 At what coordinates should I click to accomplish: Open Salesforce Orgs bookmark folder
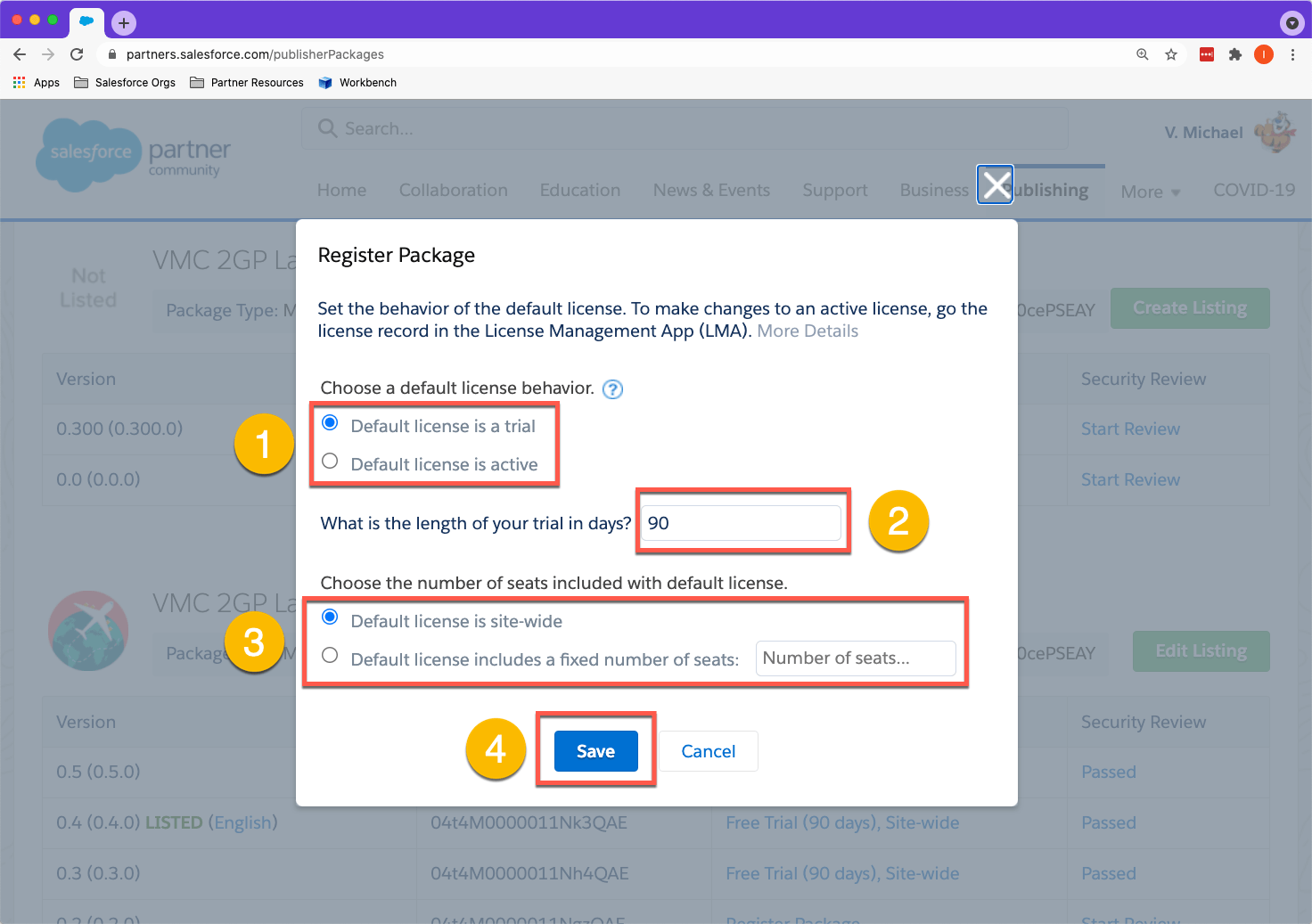(125, 82)
